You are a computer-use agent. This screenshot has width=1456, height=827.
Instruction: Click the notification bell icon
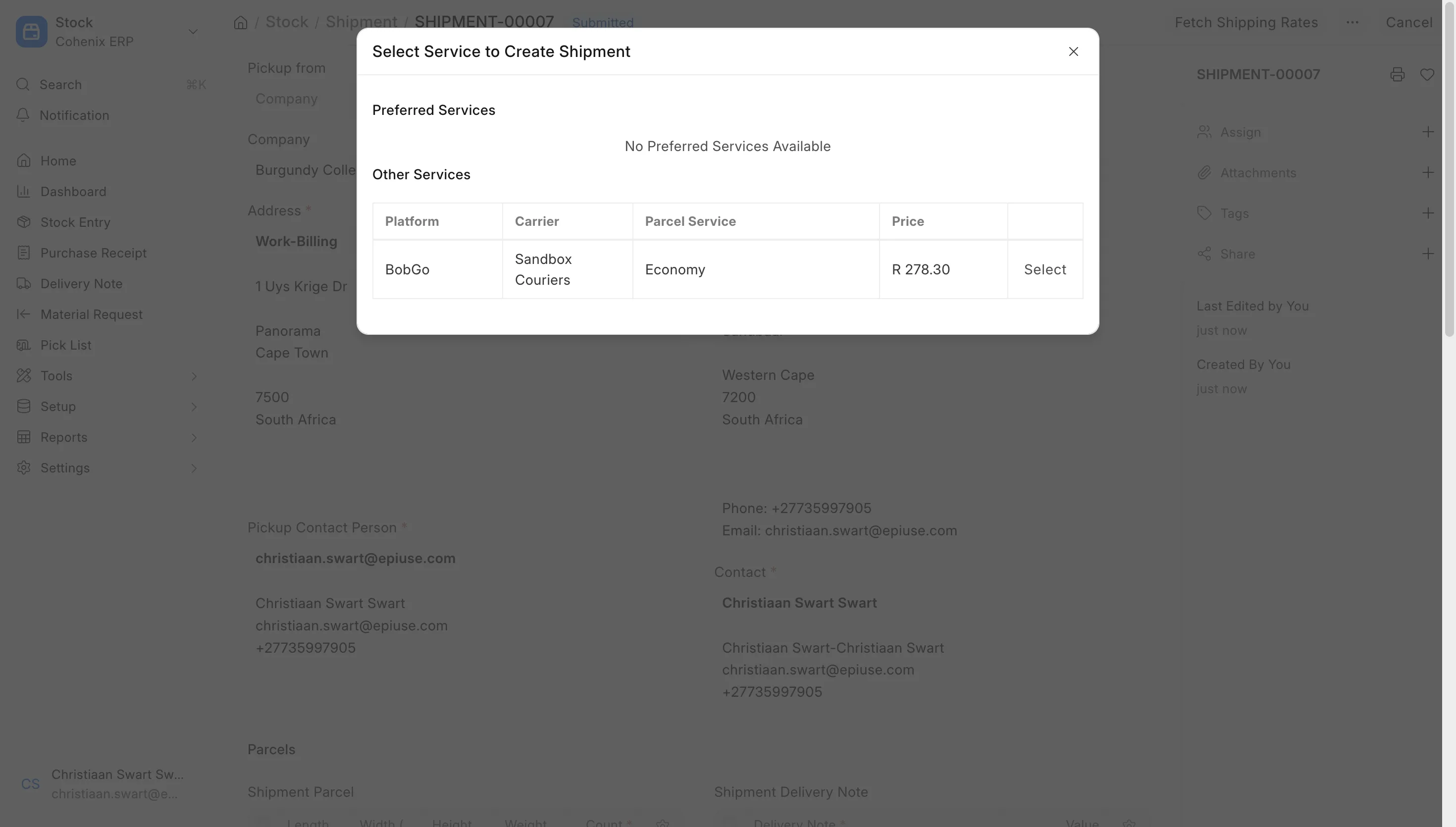coord(23,115)
